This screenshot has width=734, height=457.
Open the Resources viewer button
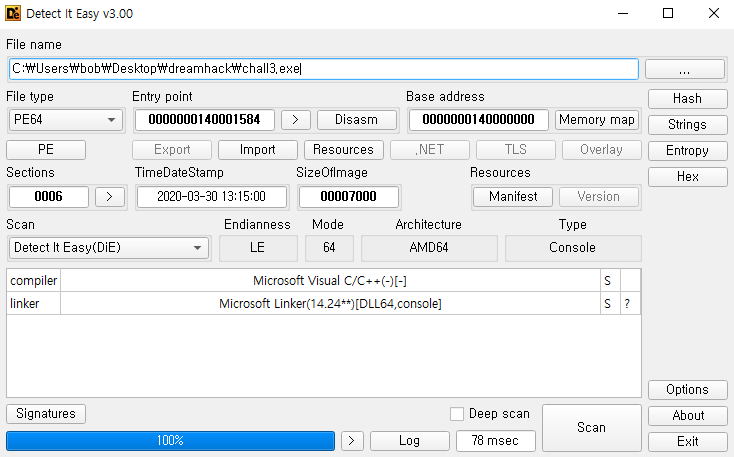coord(344,150)
